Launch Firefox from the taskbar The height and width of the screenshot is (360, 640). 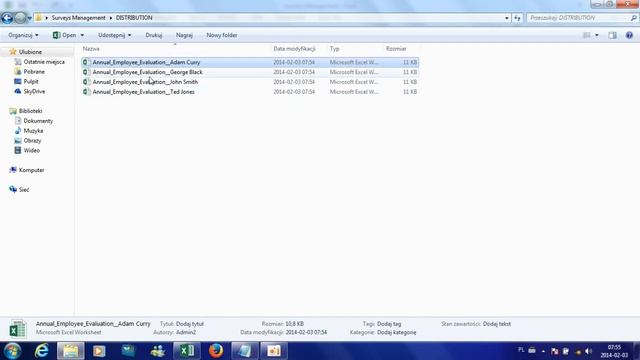pyautogui.click(x=216, y=351)
